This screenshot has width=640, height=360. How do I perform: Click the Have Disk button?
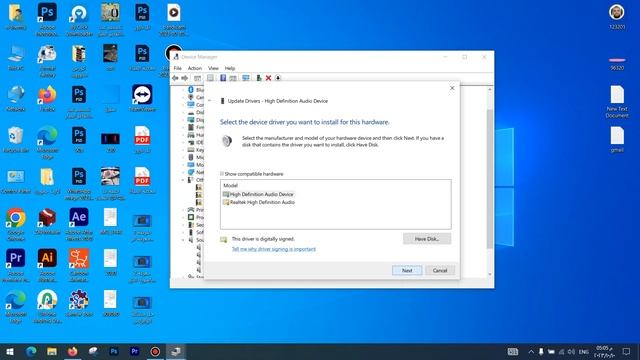427,239
